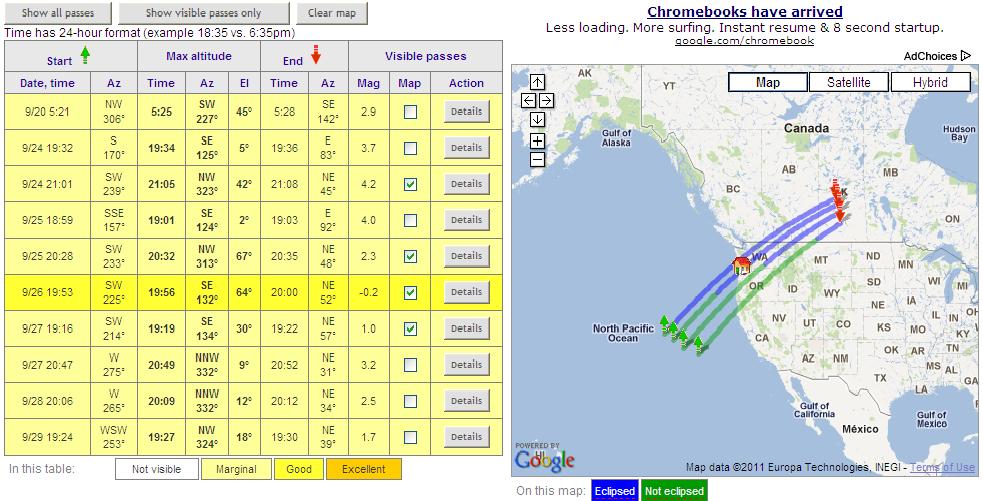
Task: Pan the map down with arrow button
Action: pos(537,120)
